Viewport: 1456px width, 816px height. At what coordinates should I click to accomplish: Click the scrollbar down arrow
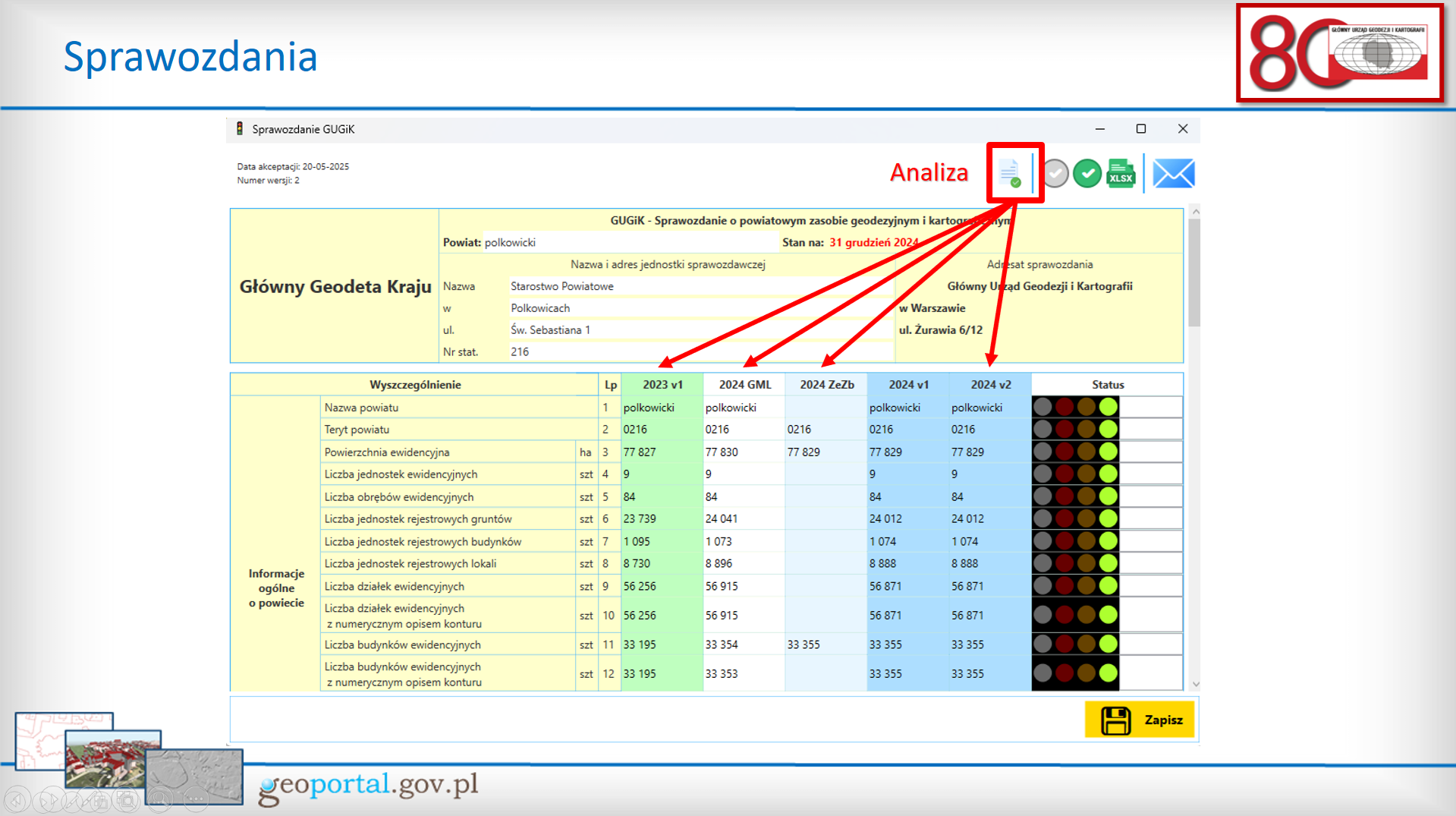coord(1195,684)
